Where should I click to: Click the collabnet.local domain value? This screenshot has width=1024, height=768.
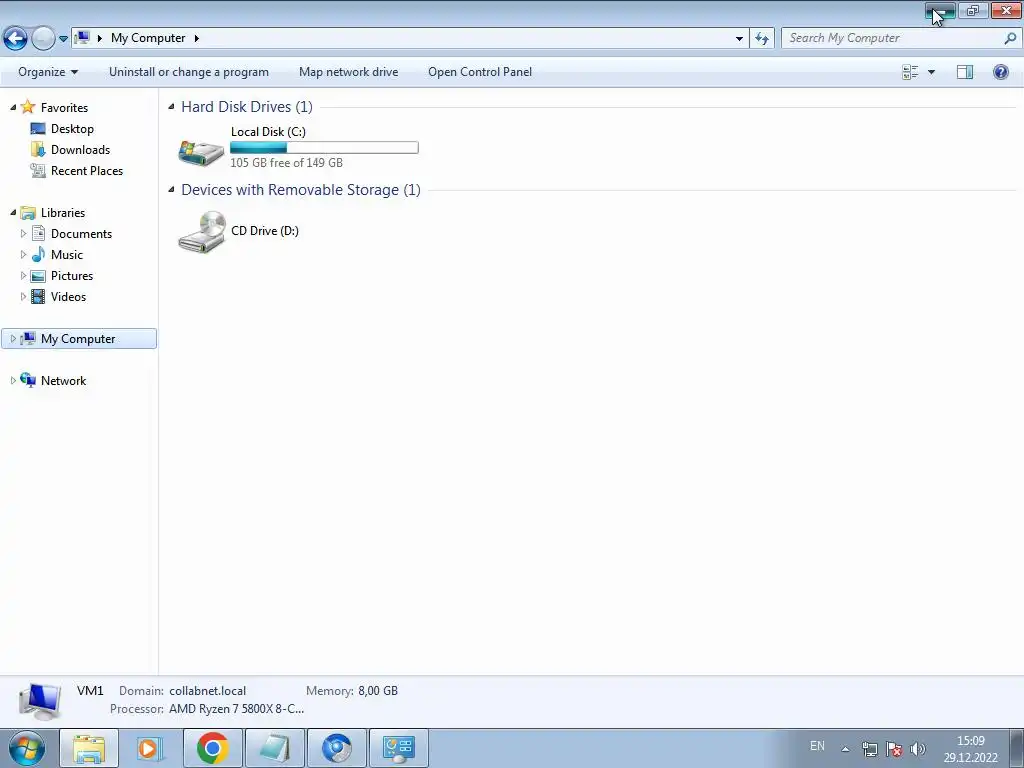(208, 691)
